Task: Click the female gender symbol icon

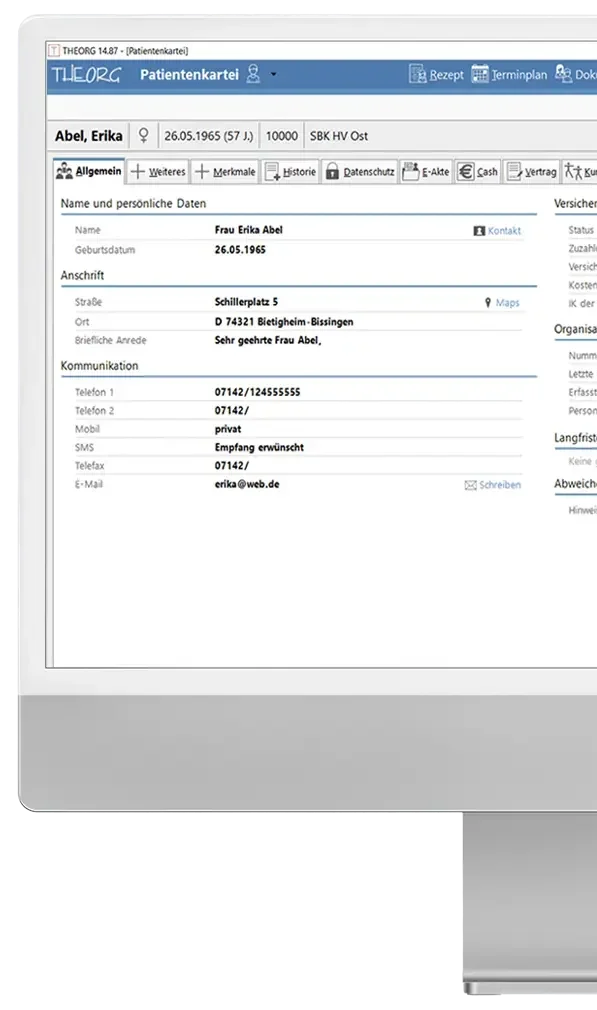Action: pyautogui.click(x=144, y=135)
